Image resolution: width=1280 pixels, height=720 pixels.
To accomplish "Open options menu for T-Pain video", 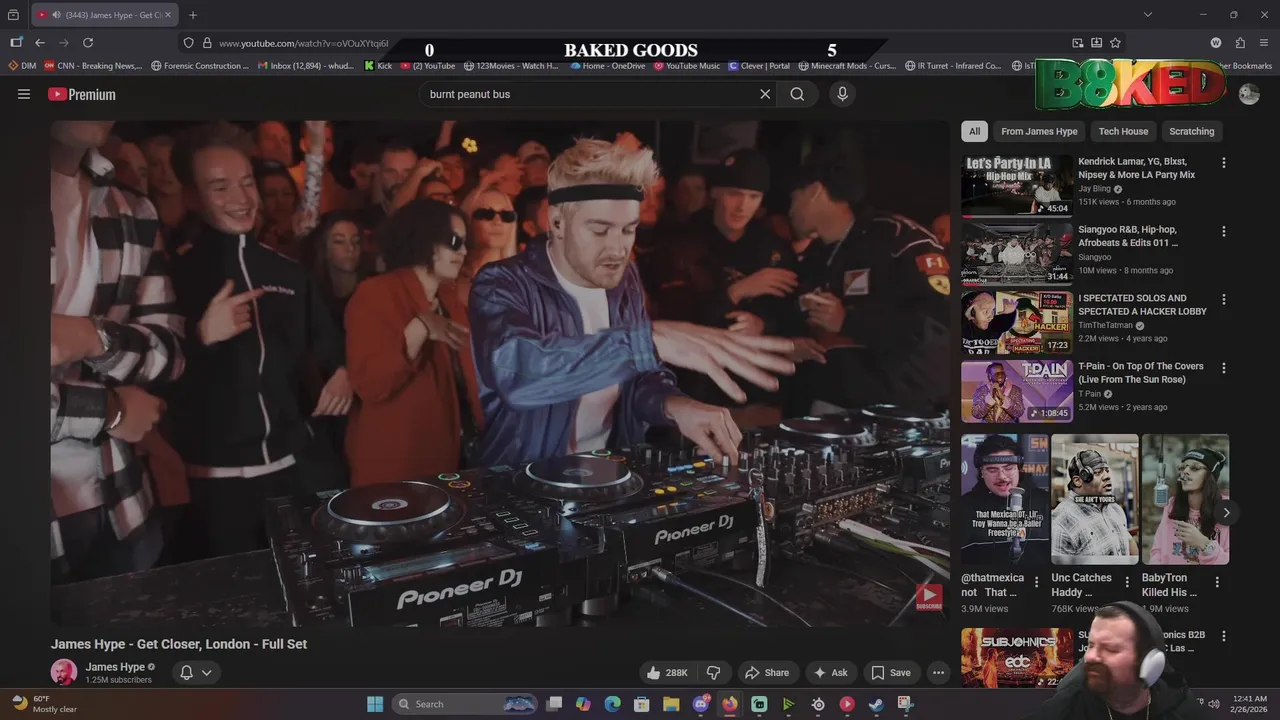I will (1223, 368).
